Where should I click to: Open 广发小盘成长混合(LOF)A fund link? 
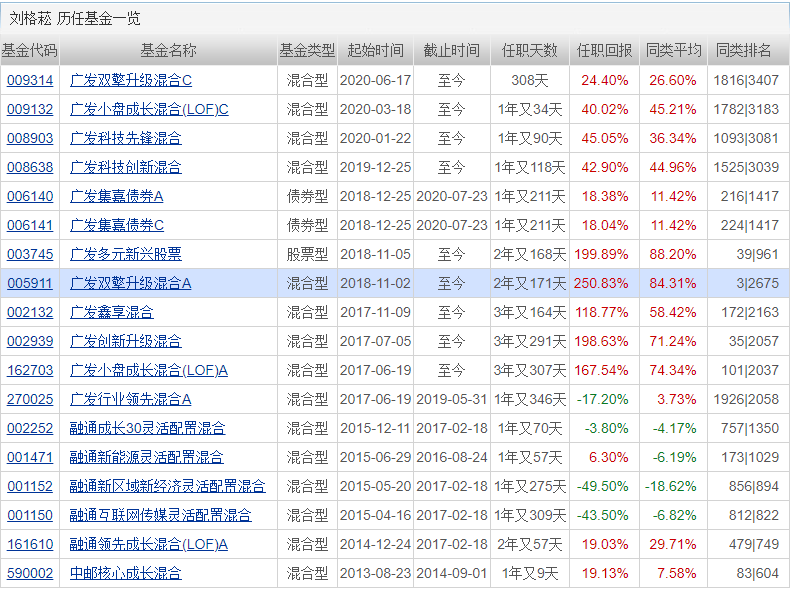click(x=149, y=371)
